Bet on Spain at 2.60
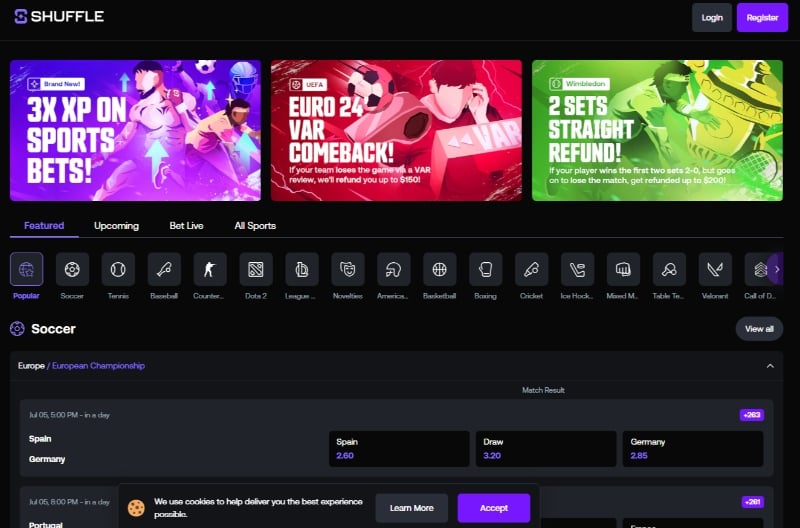 pos(399,449)
